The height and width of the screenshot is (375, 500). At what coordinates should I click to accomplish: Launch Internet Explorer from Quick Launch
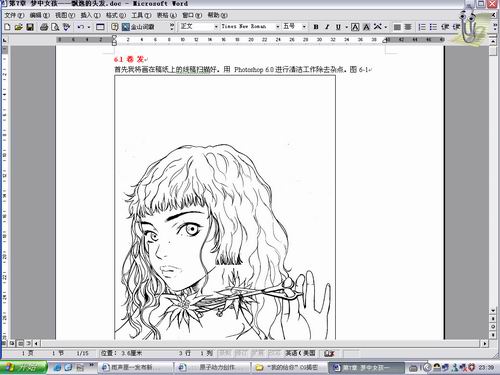pos(57,367)
